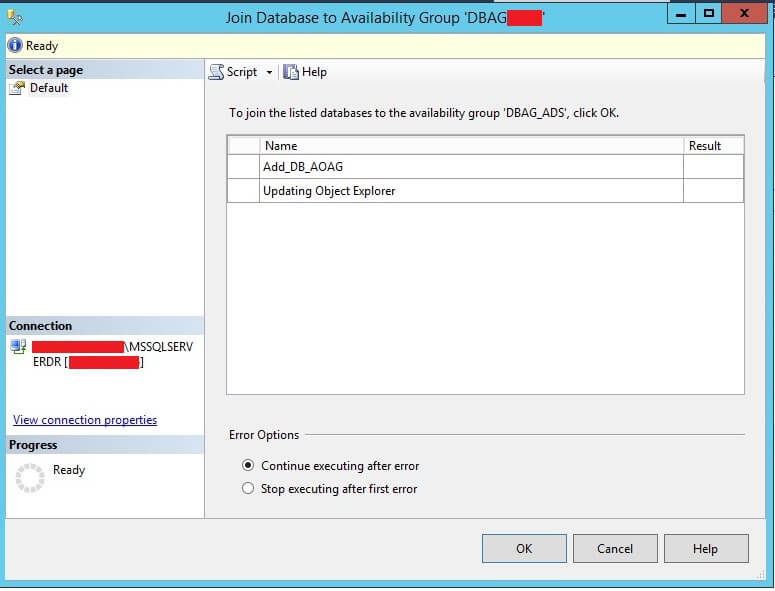Minimize the Join Database dialog
775x591 pixels.
pyautogui.click(x=681, y=13)
